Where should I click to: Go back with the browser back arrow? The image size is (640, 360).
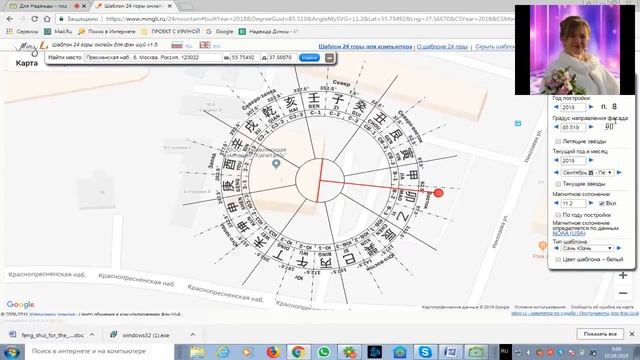click(10, 19)
